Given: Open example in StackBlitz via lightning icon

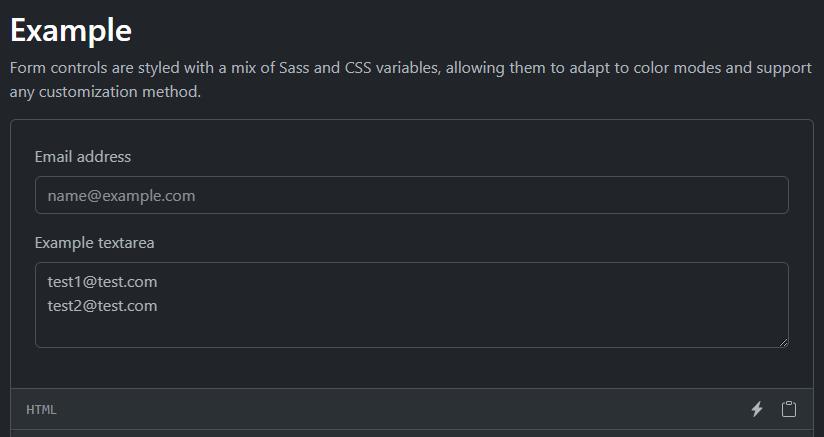Looking at the screenshot, I should click(x=757, y=409).
